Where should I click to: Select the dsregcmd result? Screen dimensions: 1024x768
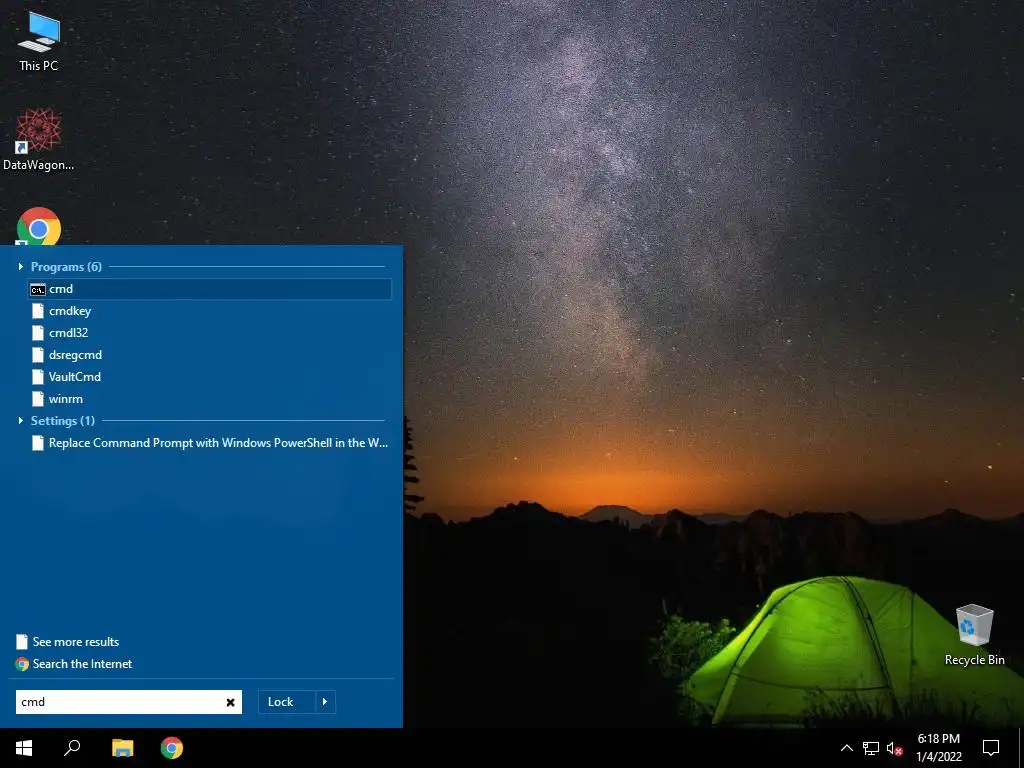pyautogui.click(x=210, y=355)
